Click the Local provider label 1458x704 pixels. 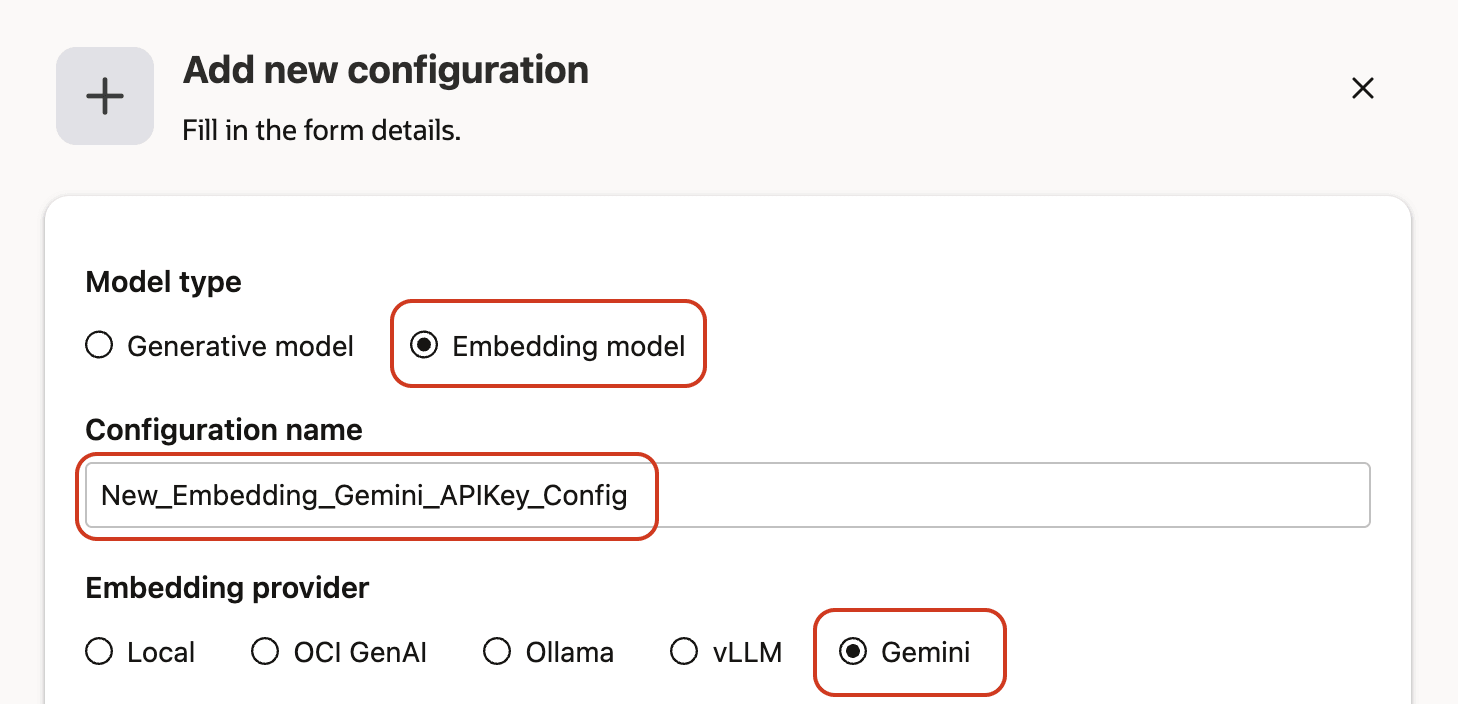click(x=160, y=651)
